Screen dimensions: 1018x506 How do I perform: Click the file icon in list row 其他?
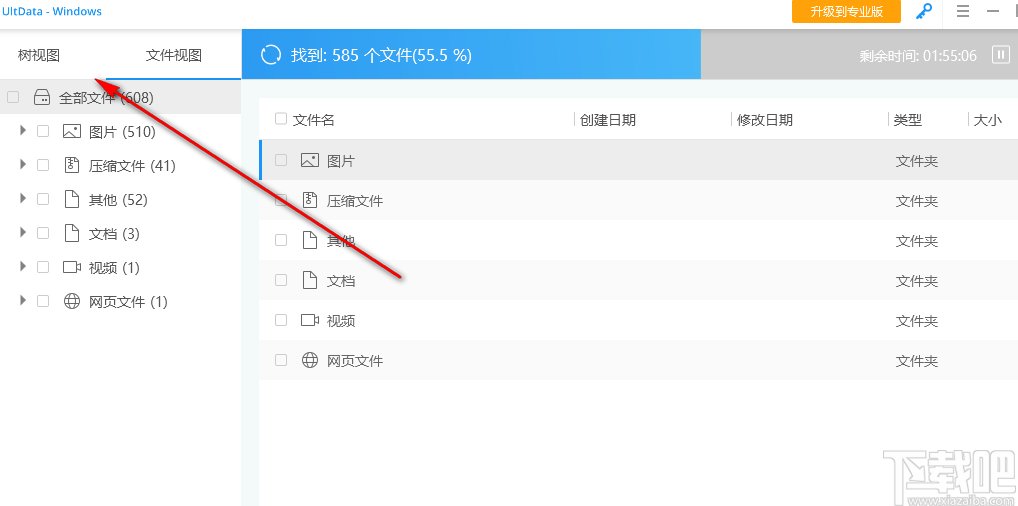tap(310, 240)
